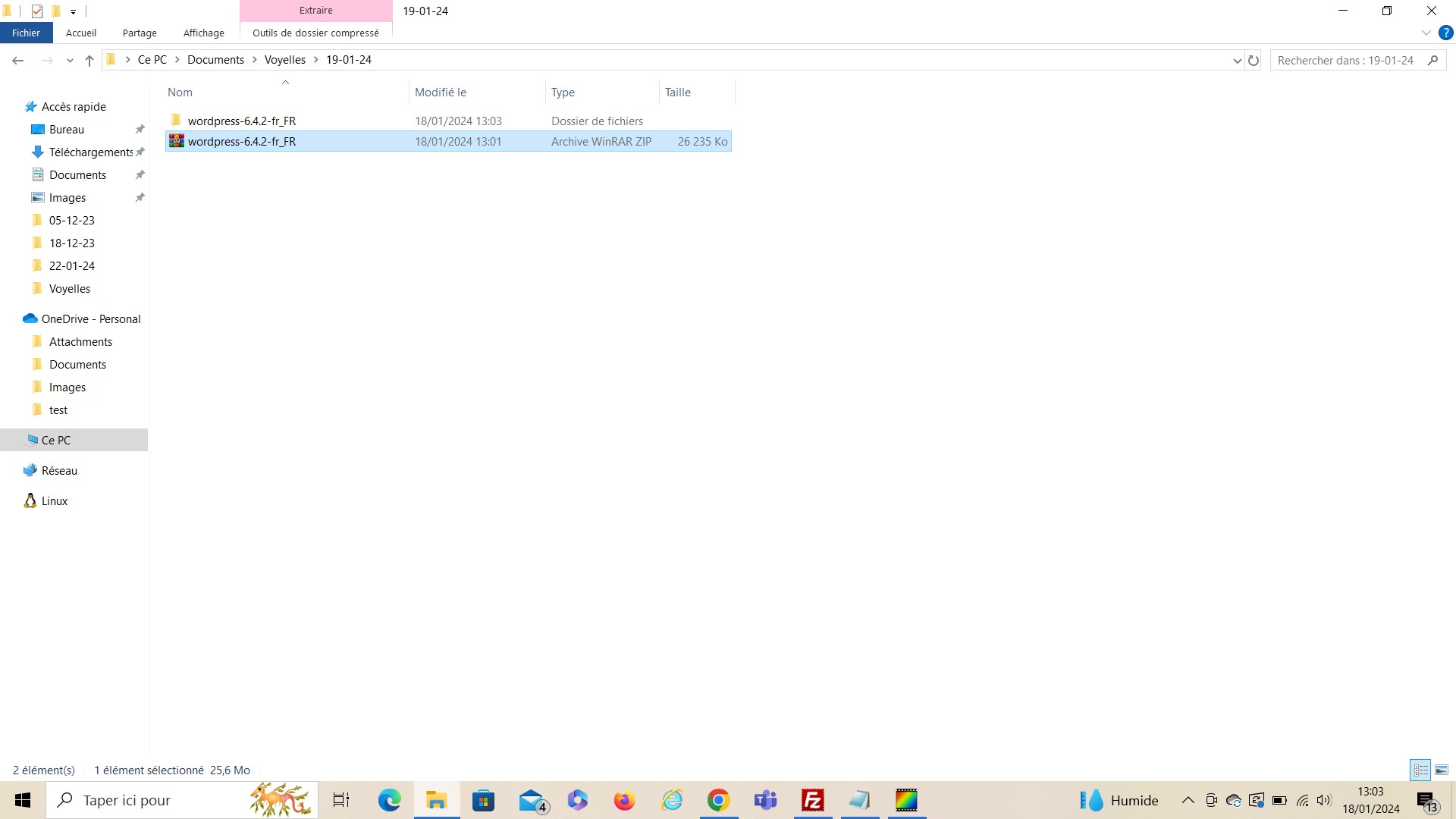Click the Extraire contextual tab header
Screen dimensions: 1456x819
pyautogui.click(x=316, y=11)
